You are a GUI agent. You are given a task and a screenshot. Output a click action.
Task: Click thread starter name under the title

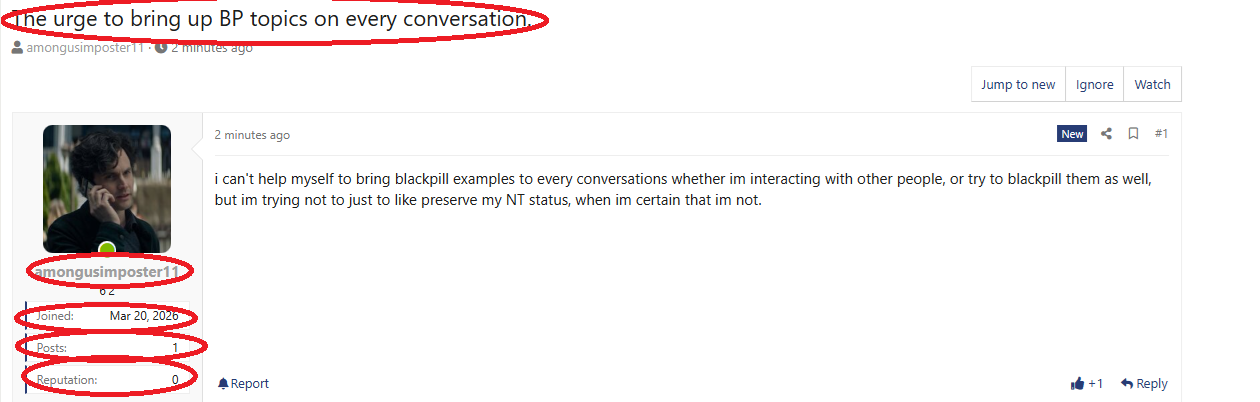[x=86, y=47]
